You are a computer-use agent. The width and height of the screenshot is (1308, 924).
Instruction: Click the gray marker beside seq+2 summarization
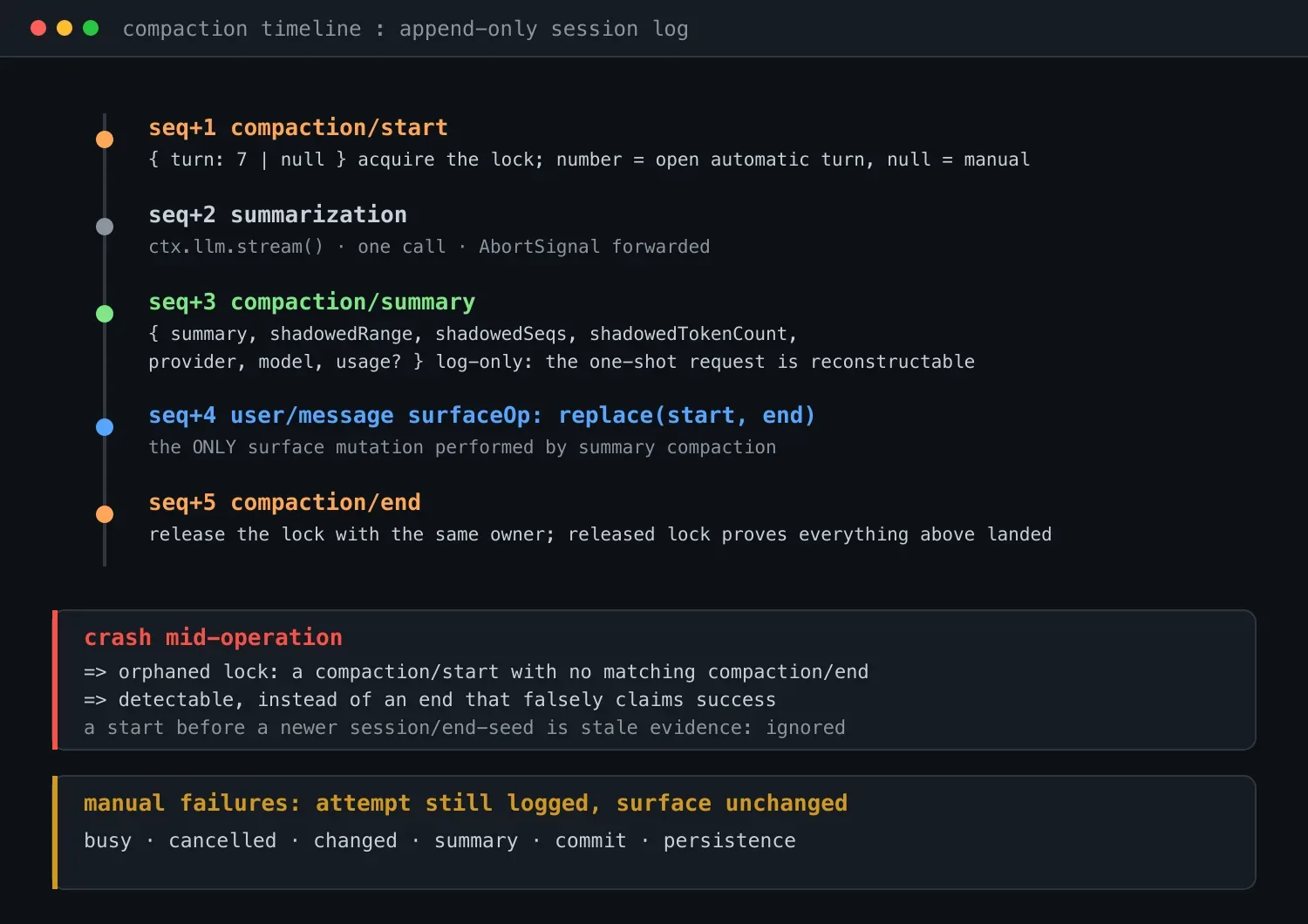[x=105, y=227]
